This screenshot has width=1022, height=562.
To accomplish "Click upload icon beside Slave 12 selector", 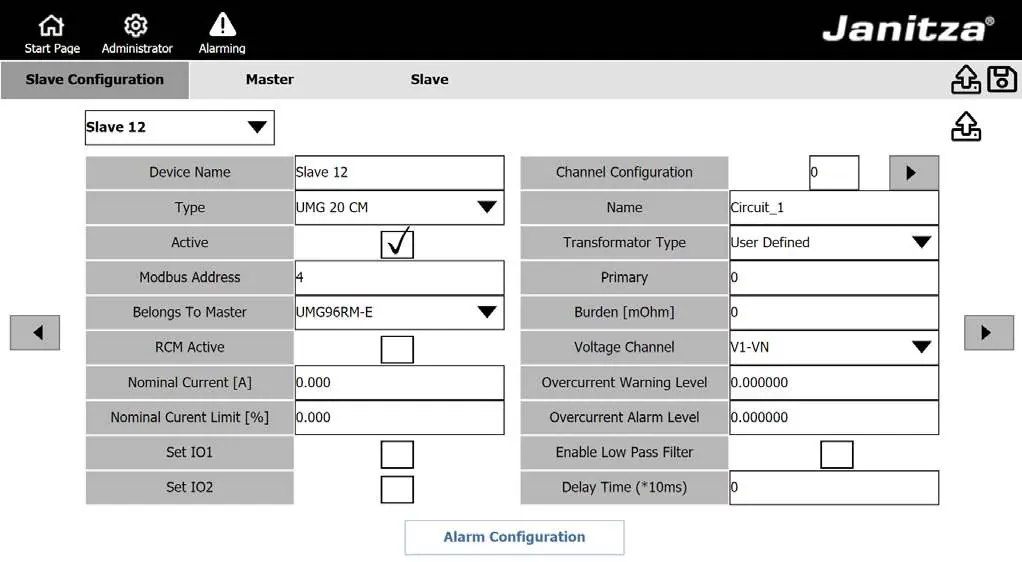I will [965, 126].
